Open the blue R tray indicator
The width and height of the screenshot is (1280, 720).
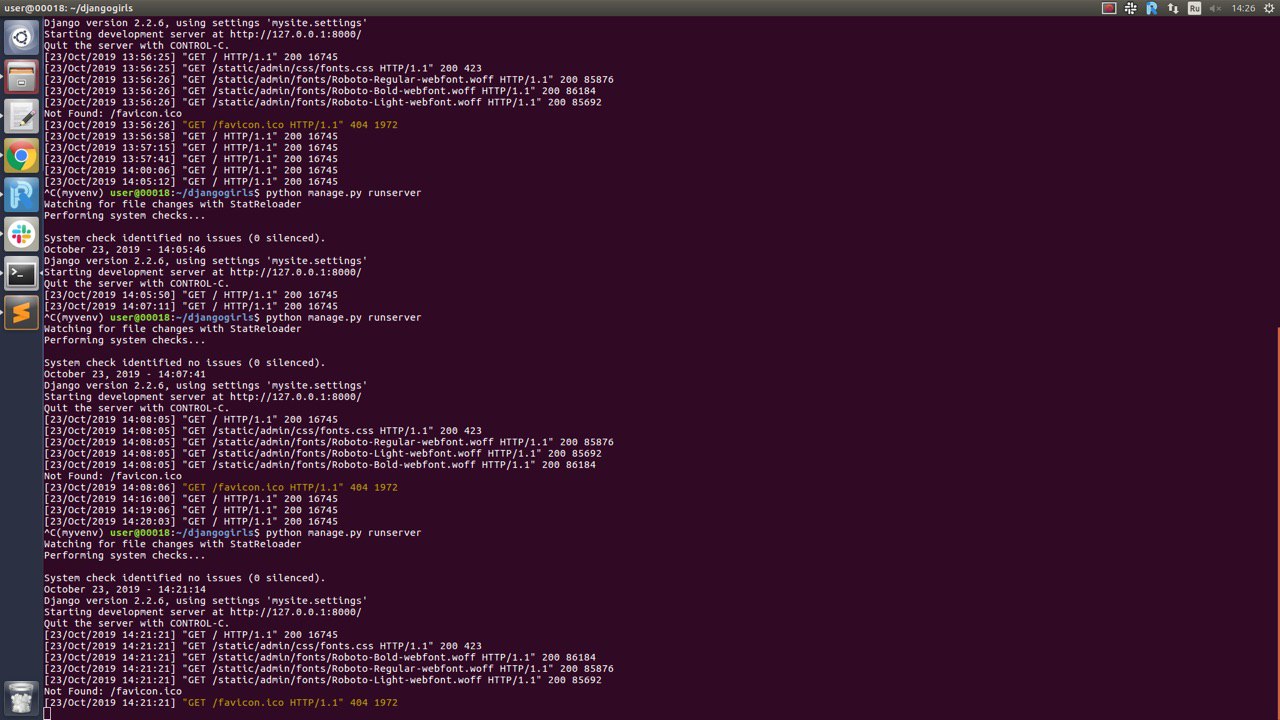(1152, 8)
